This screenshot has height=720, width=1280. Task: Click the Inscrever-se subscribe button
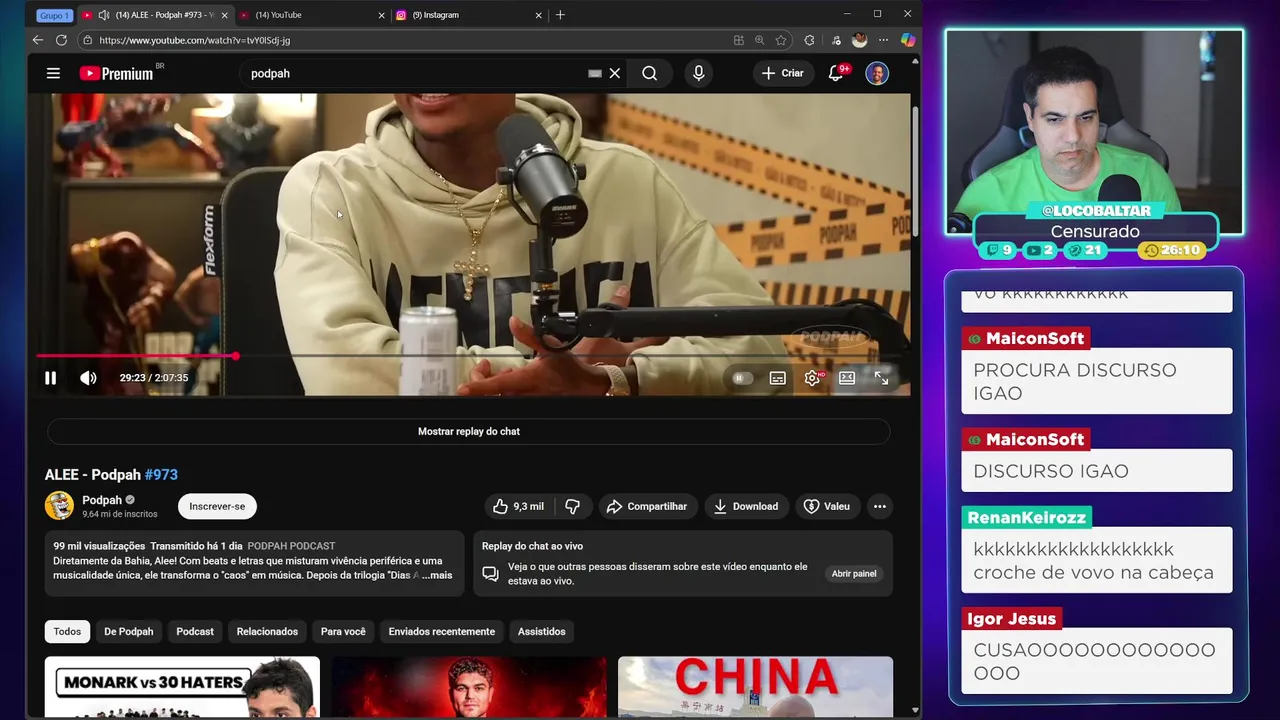(217, 506)
